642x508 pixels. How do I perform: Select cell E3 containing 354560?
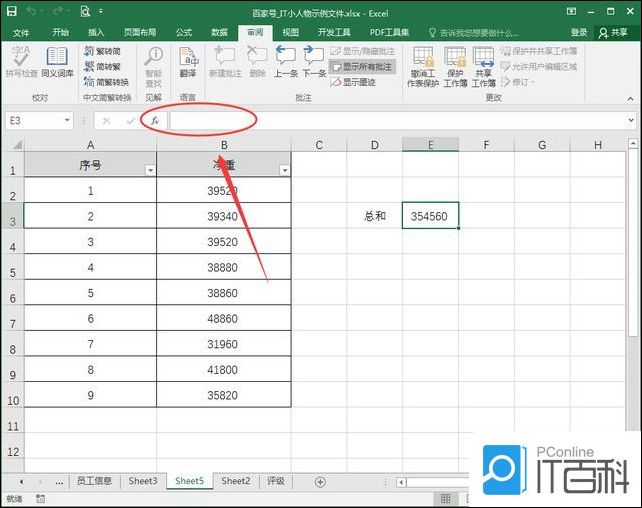coord(430,215)
